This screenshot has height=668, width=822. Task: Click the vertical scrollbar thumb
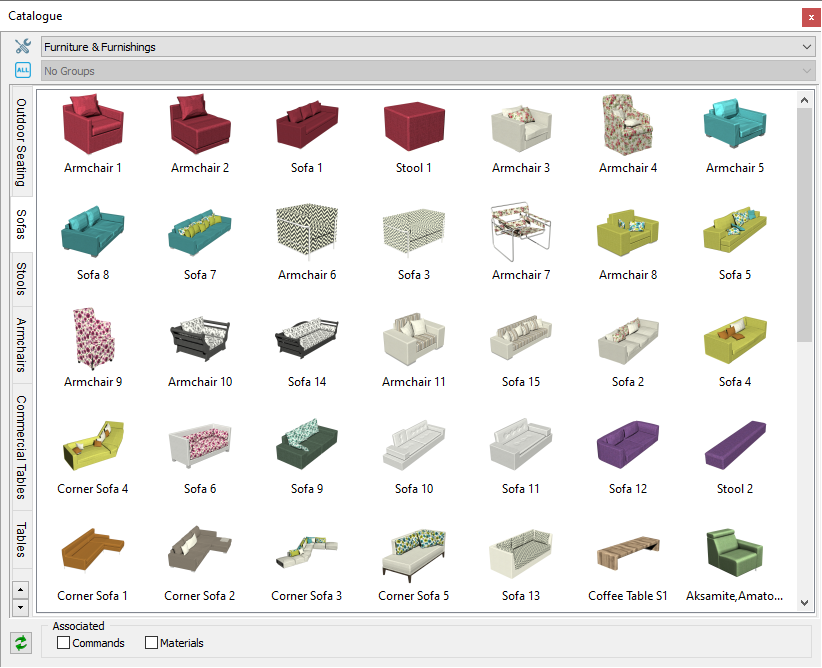(805, 225)
